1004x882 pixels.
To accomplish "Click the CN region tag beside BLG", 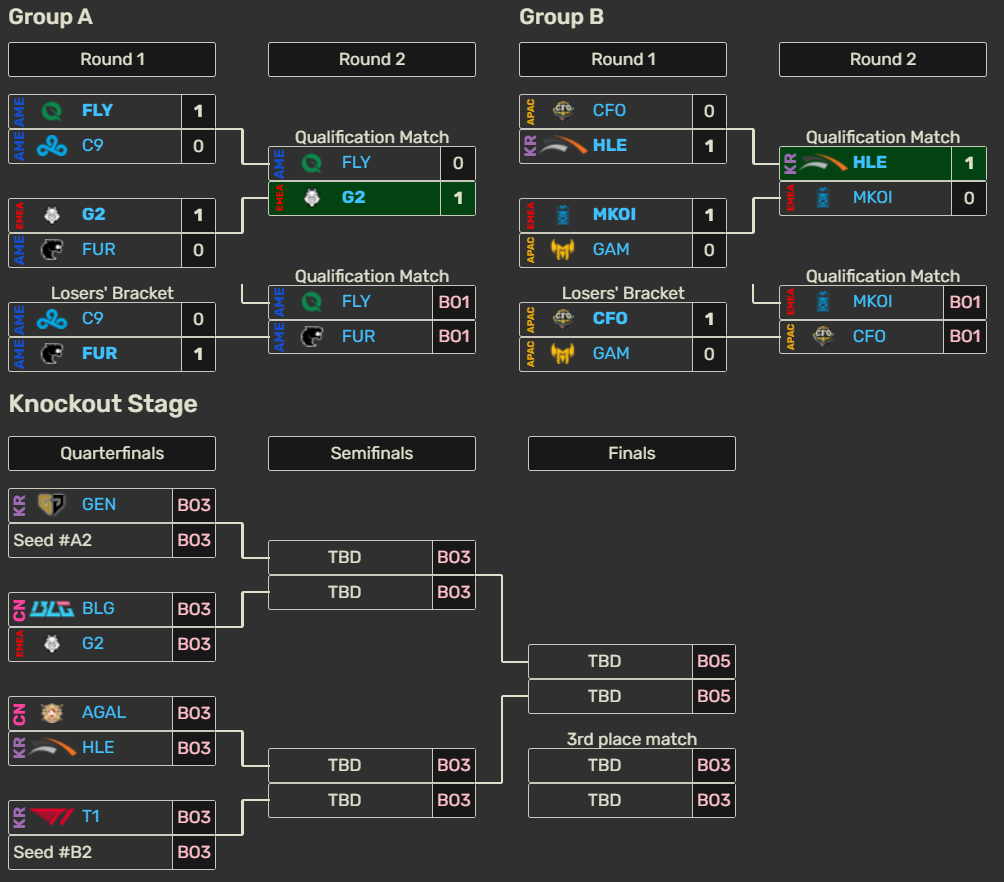I will coord(19,609).
